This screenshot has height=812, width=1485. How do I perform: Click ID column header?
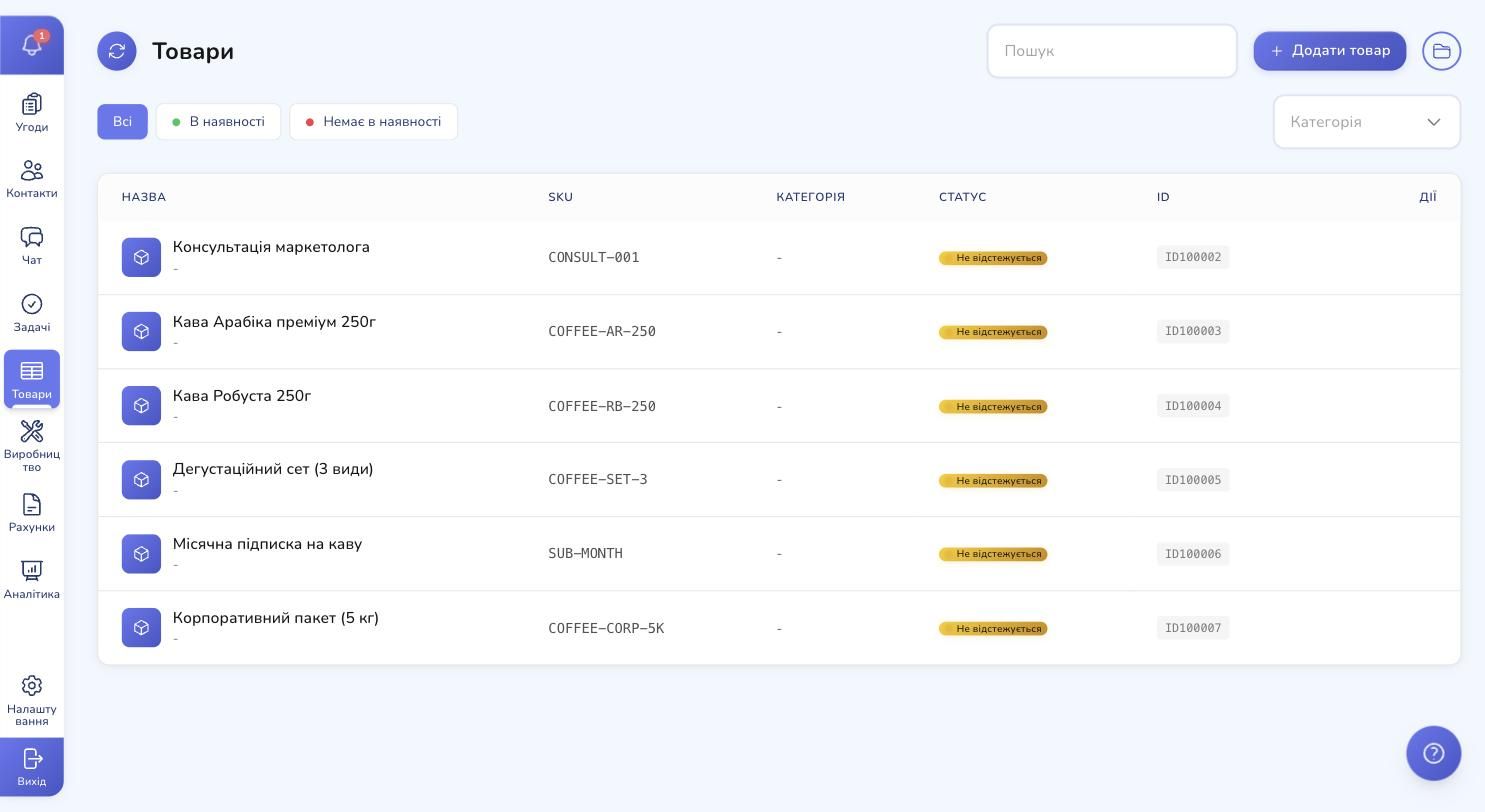[1163, 197]
